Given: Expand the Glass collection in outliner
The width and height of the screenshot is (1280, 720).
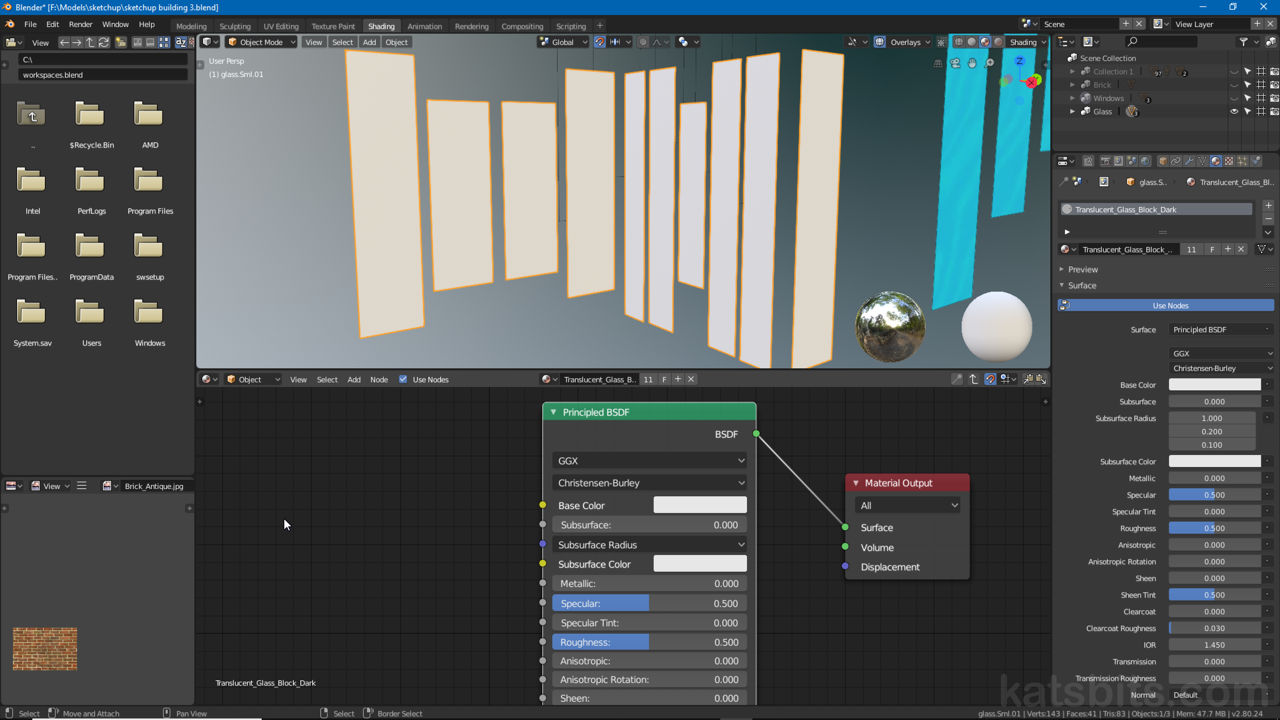Looking at the screenshot, I should [x=1073, y=111].
